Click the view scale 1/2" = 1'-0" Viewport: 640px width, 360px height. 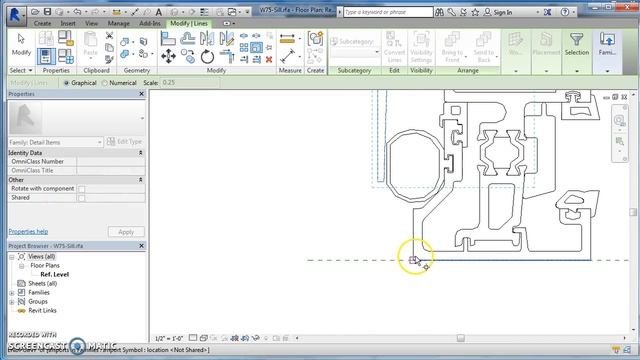click(x=169, y=338)
